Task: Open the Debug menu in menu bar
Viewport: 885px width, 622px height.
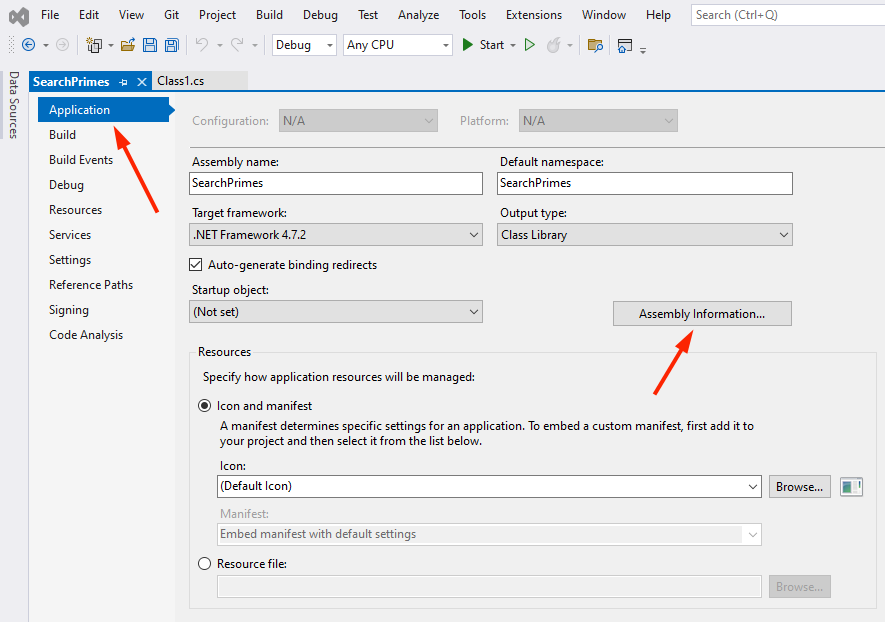Action: tap(320, 15)
